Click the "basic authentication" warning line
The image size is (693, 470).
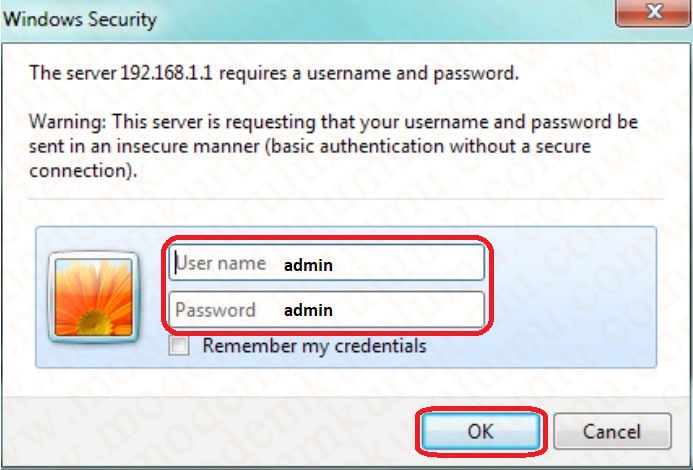[x=310, y=146]
